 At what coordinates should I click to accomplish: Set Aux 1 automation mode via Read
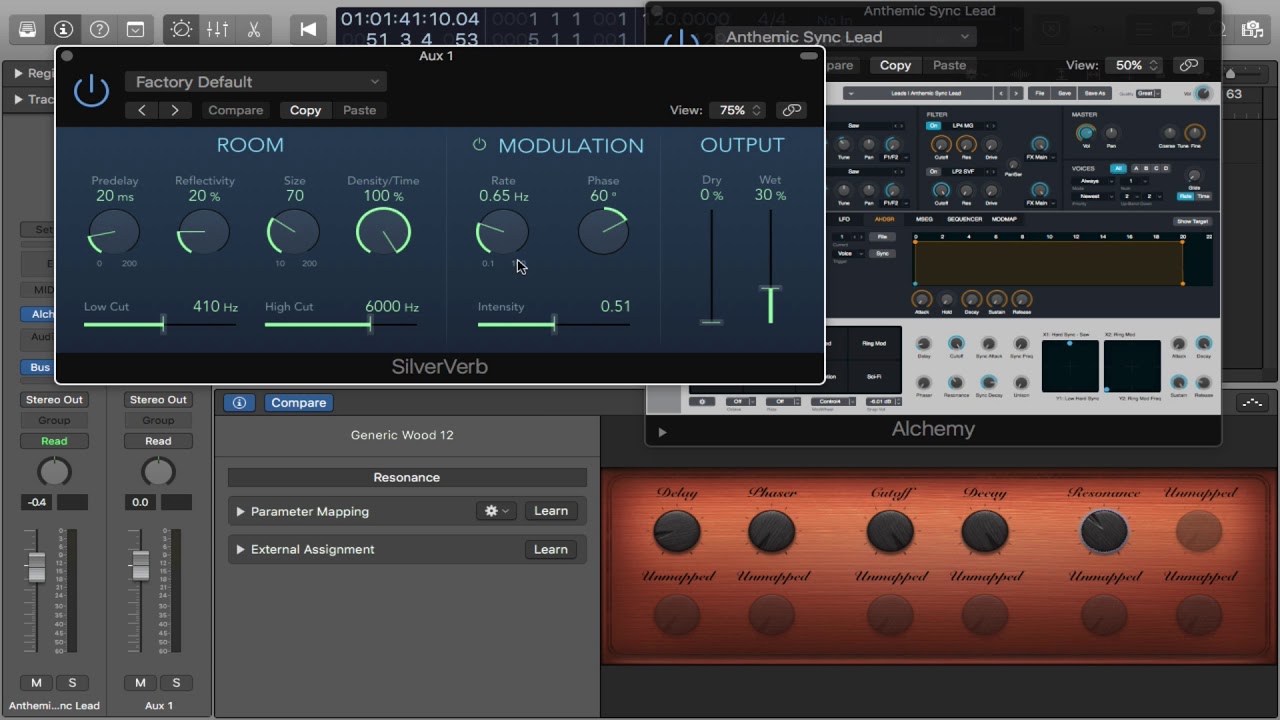pos(158,441)
